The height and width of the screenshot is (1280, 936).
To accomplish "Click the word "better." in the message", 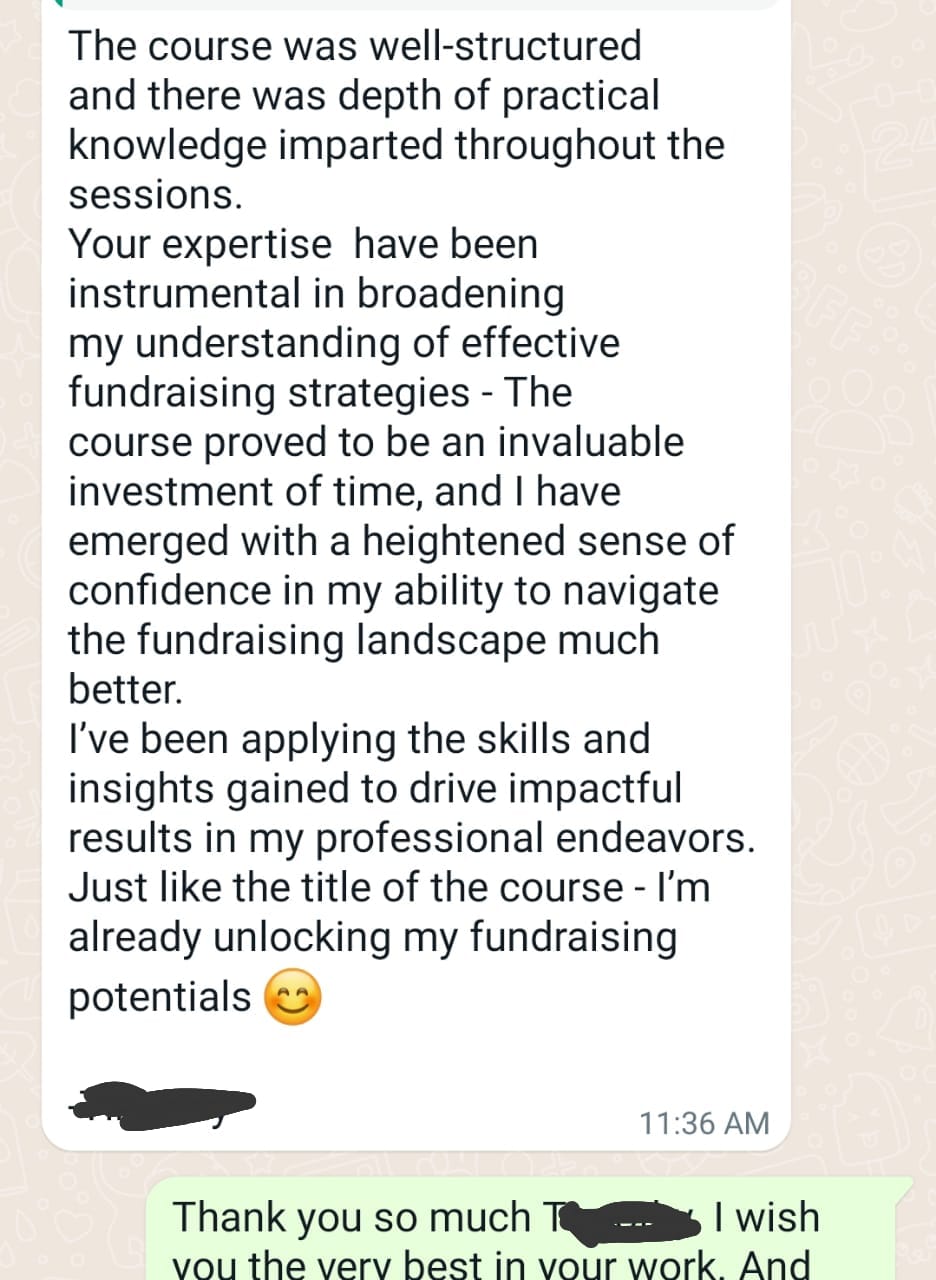I will point(126,689).
